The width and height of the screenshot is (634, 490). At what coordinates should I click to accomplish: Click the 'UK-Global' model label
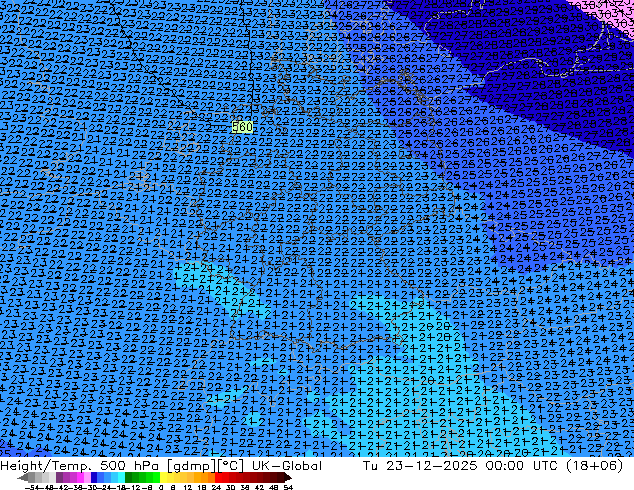287,466
